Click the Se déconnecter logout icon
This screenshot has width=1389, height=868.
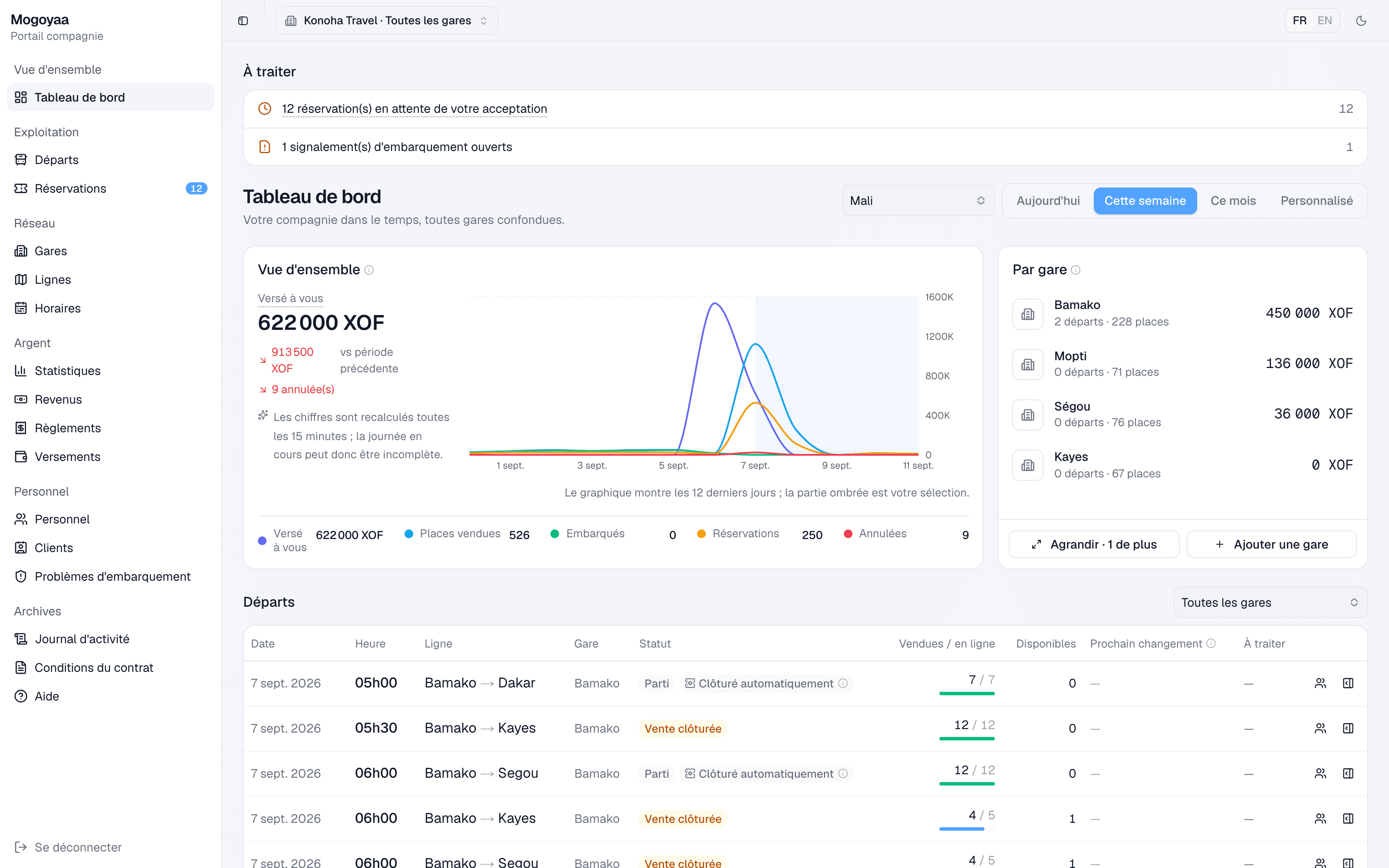click(21, 847)
